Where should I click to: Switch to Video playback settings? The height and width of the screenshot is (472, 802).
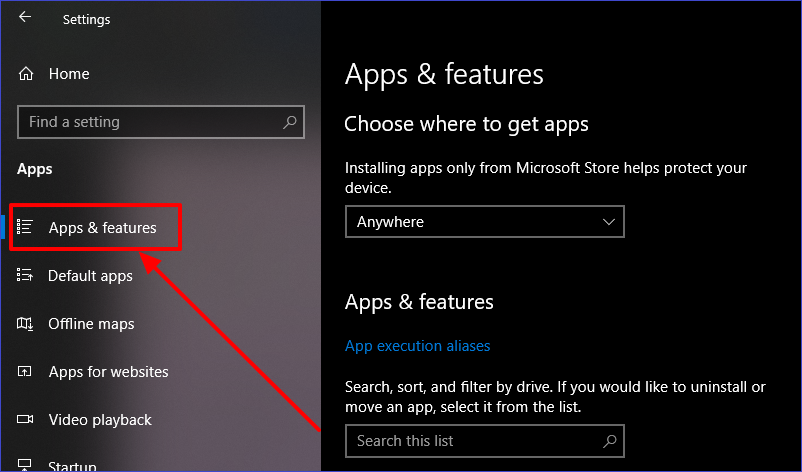pos(100,420)
